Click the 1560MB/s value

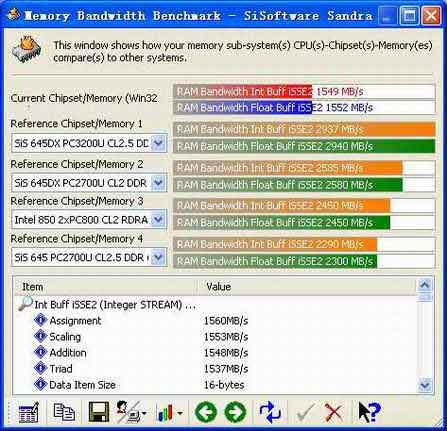[226, 320]
